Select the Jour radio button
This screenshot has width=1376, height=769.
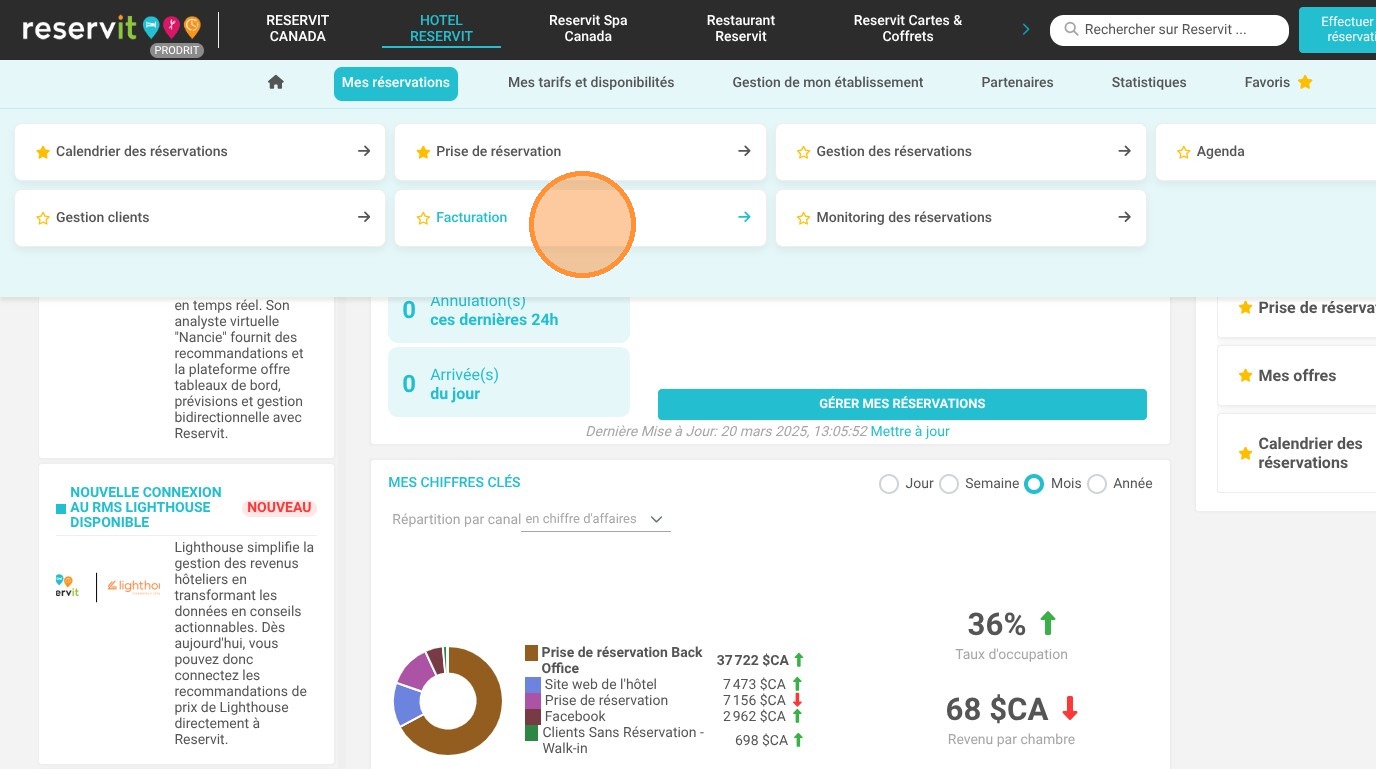pyautogui.click(x=888, y=484)
